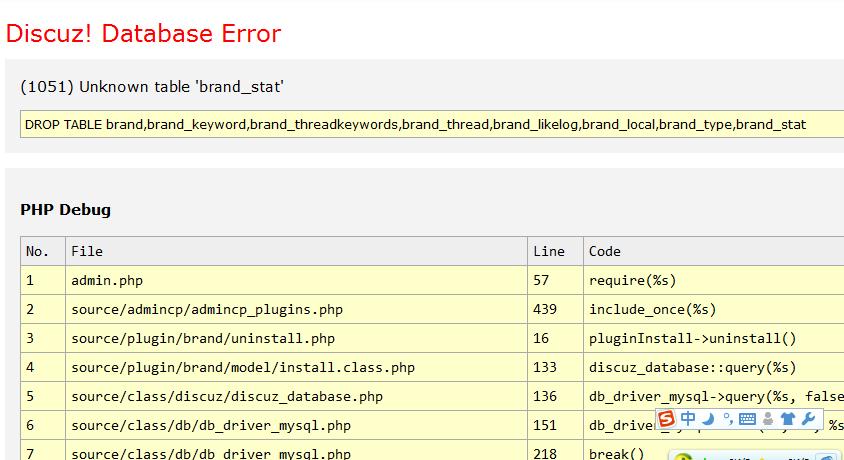
Task: Open the user account icon in IME bar
Action: [768, 419]
